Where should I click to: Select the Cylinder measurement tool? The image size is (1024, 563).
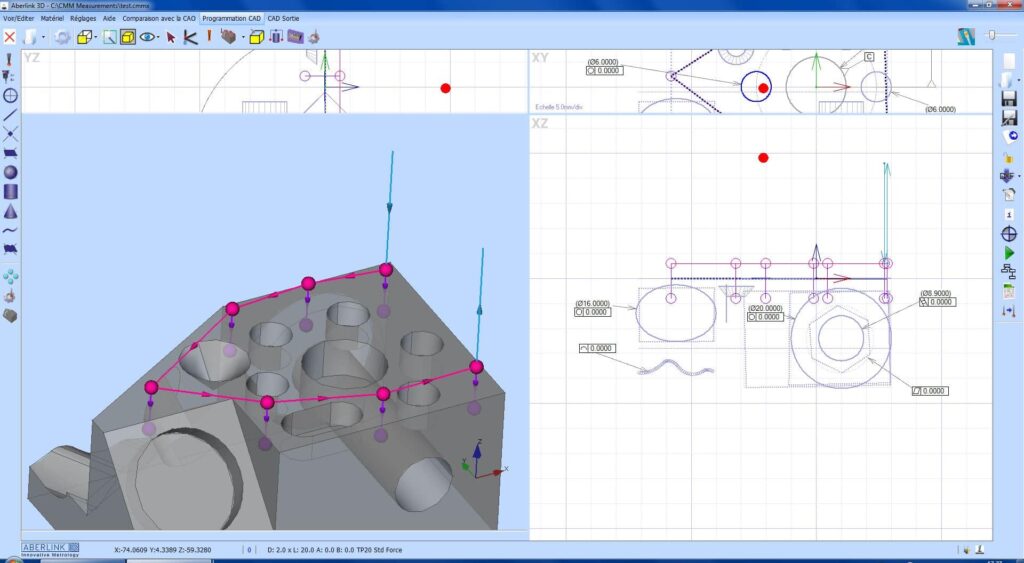(x=10, y=192)
